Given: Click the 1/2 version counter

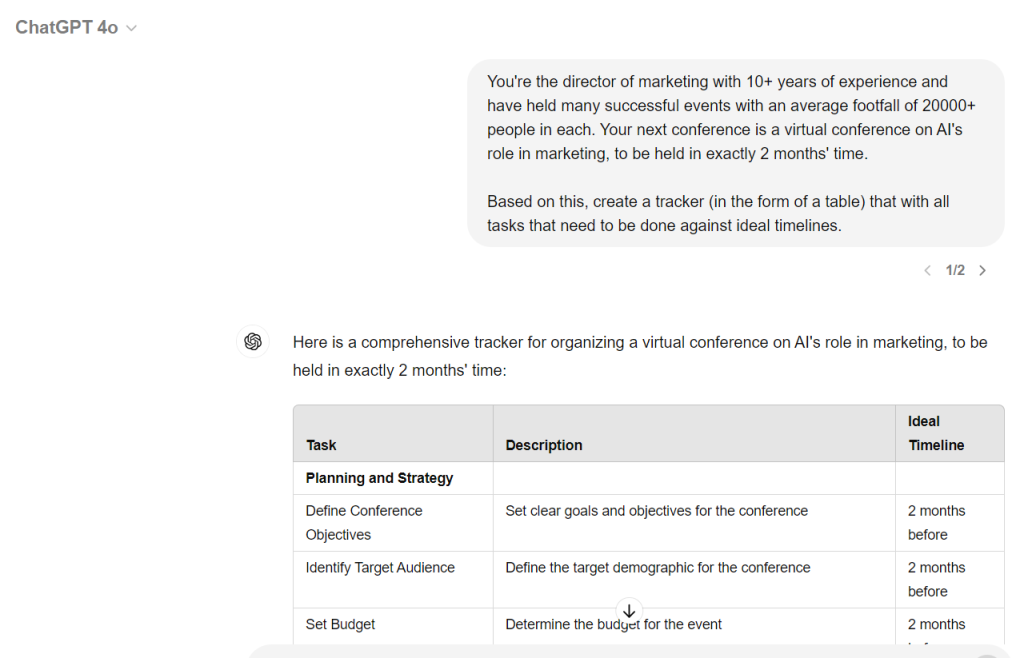Looking at the screenshot, I should coord(955,270).
